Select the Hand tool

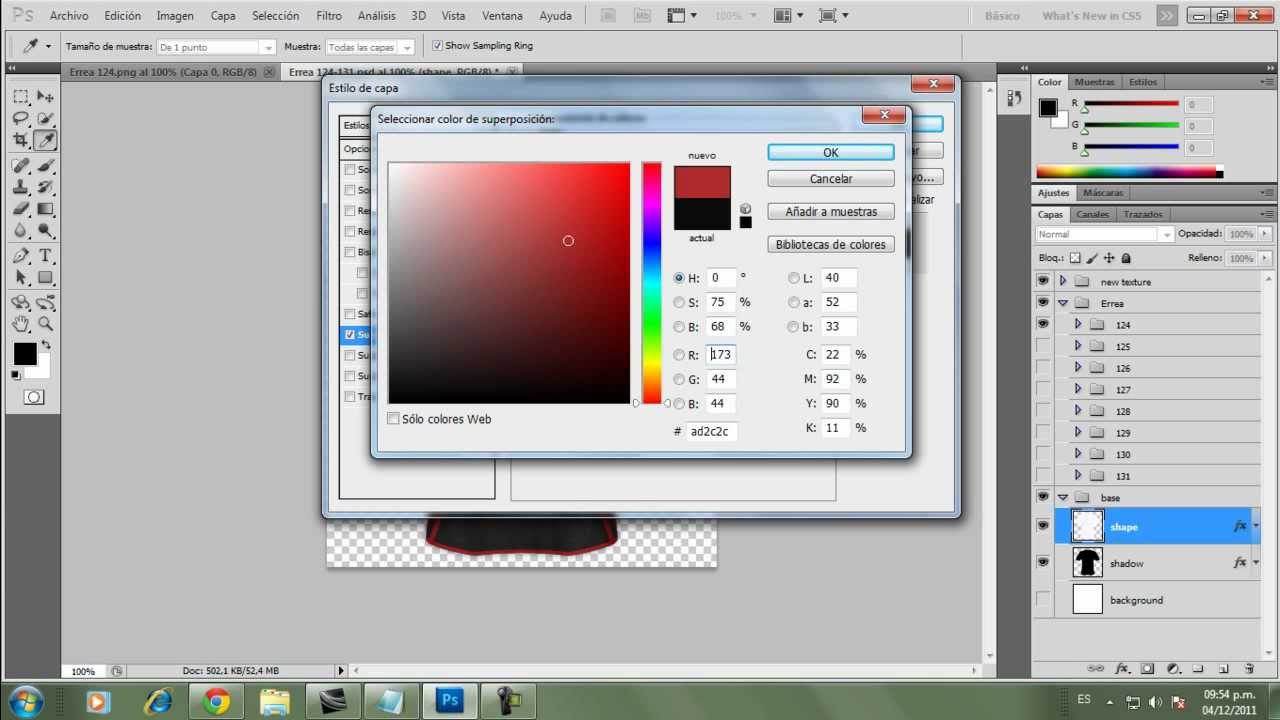coord(21,323)
